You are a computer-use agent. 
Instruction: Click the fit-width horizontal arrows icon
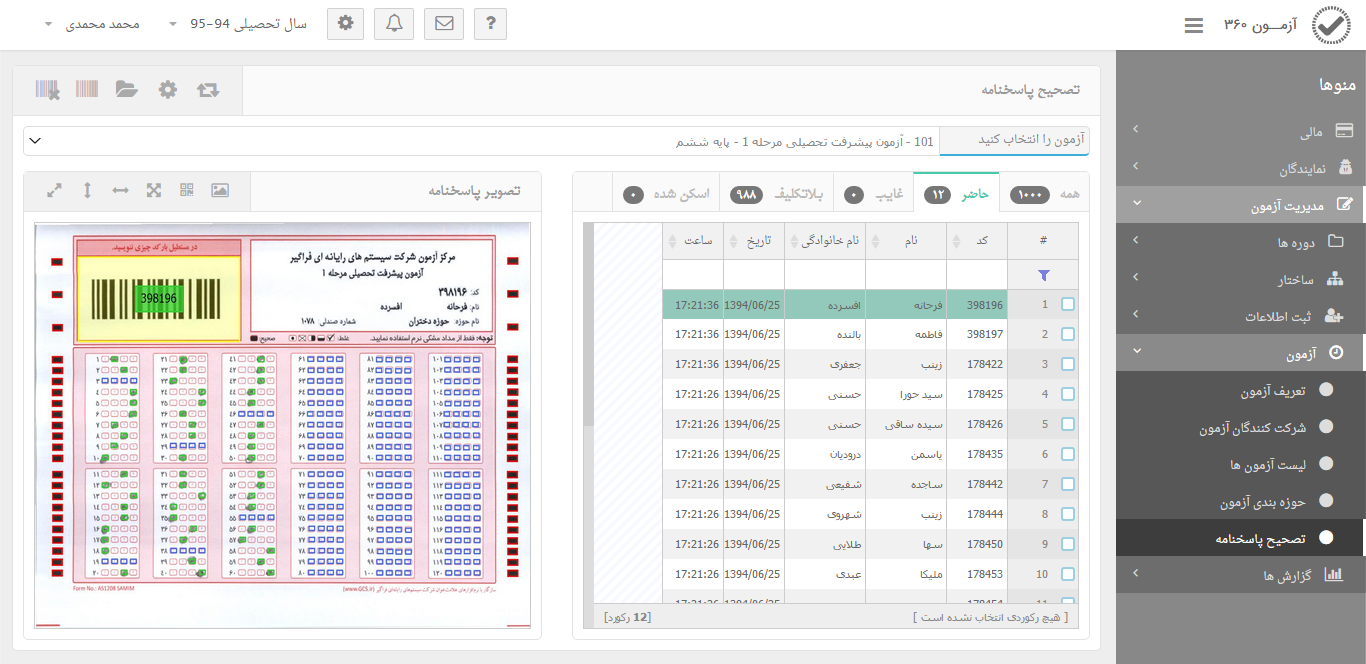120,190
